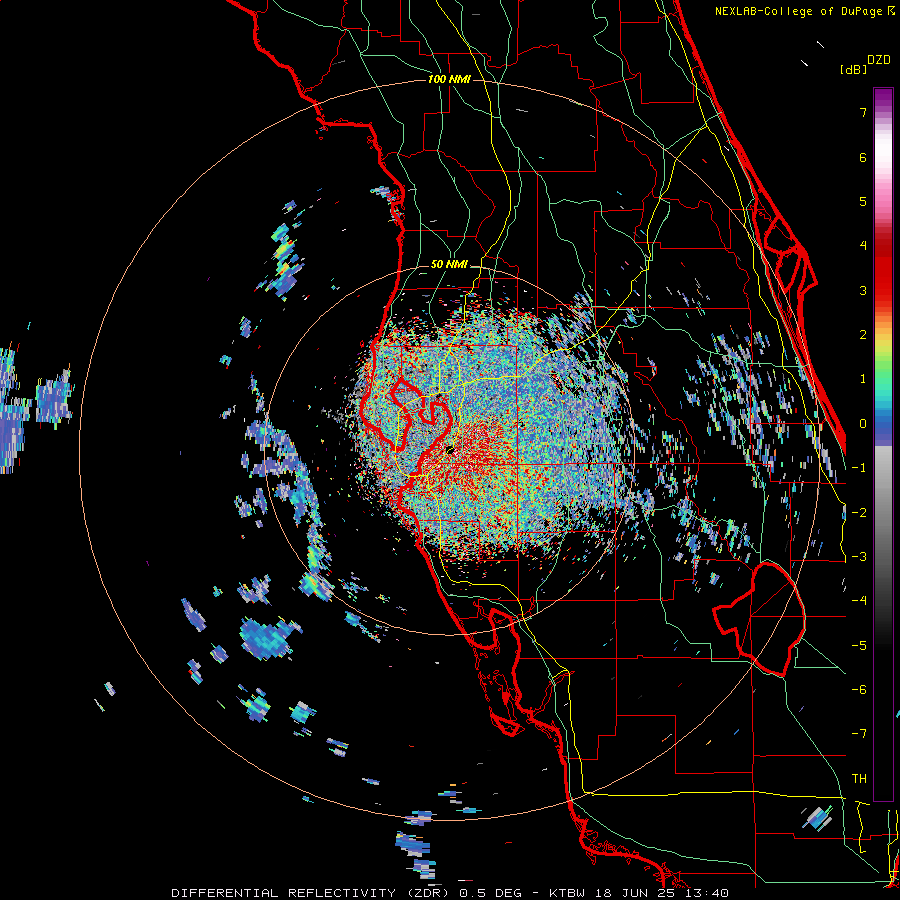Image resolution: width=900 pixels, height=900 pixels.
Task: Click the 6 value on the scale
Action: tap(863, 157)
